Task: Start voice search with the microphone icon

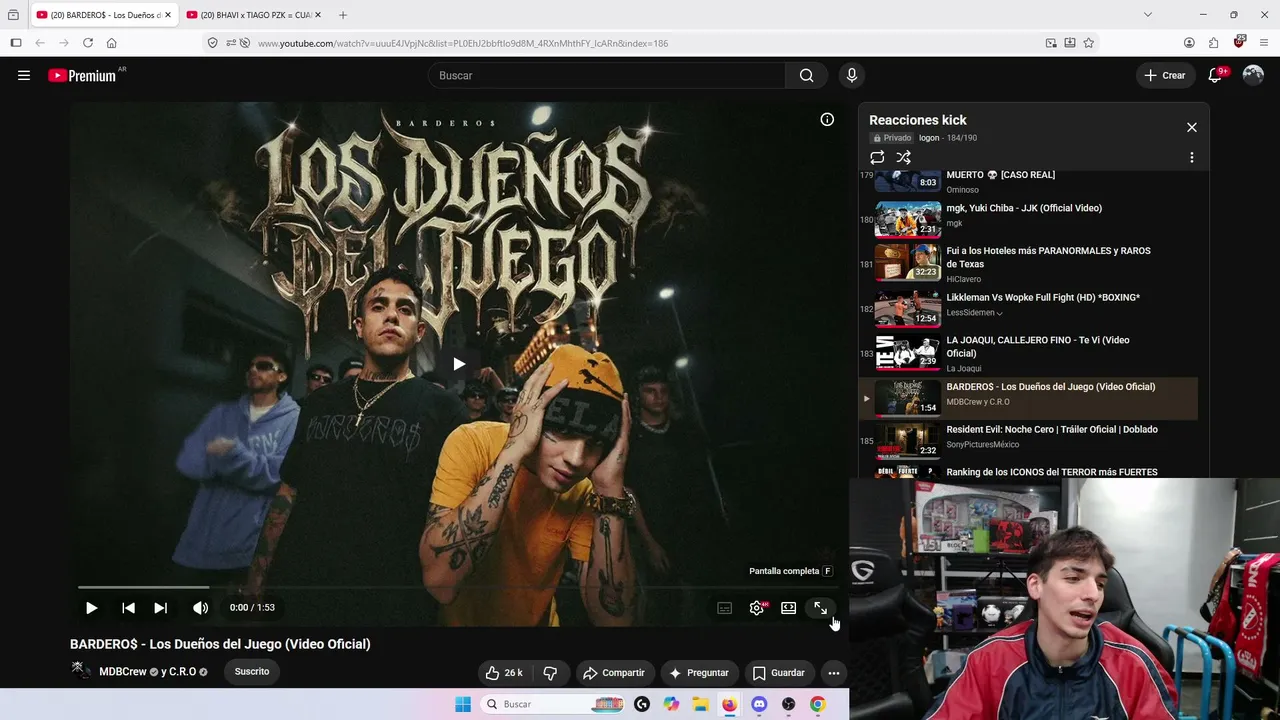Action: click(x=852, y=75)
